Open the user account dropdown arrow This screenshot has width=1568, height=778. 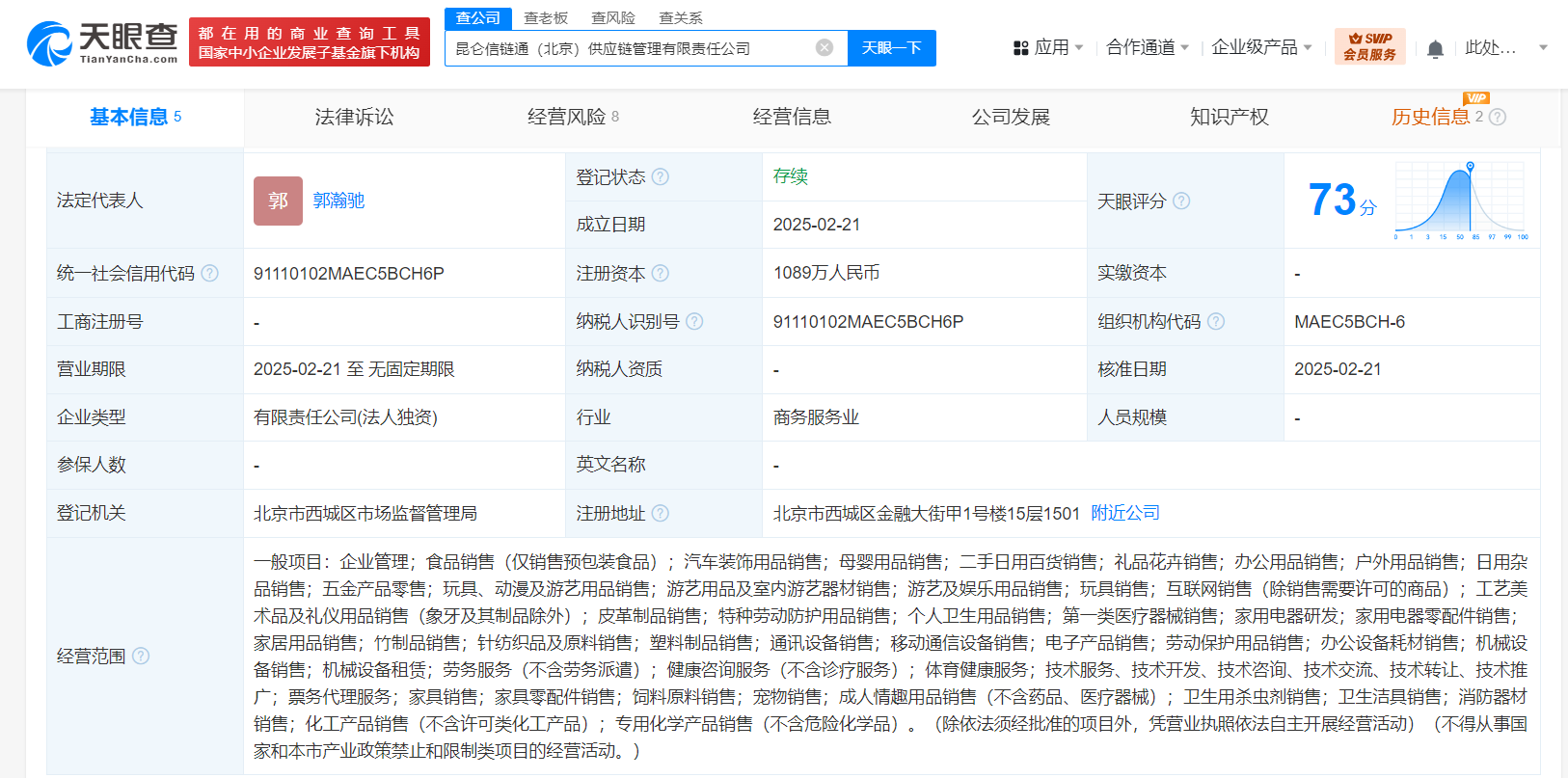pyautogui.click(x=1543, y=47)
